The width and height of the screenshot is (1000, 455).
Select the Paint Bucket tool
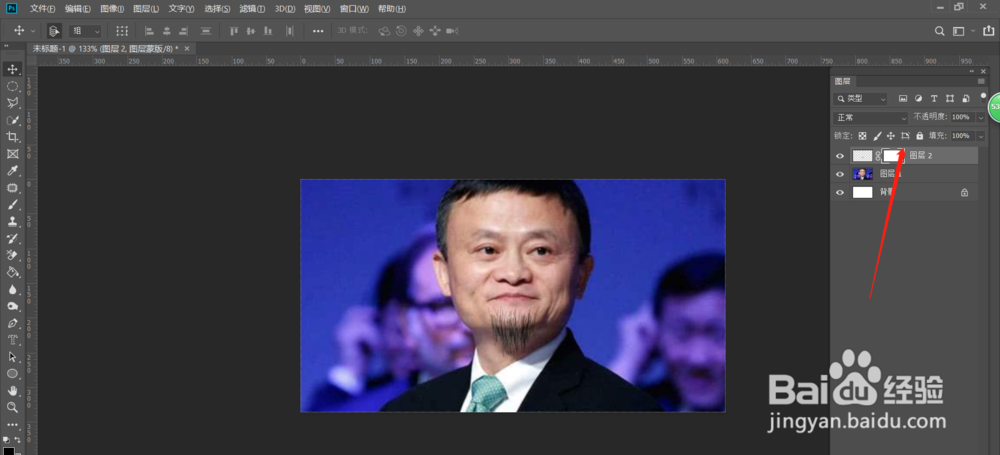click(x=12, y=272)
